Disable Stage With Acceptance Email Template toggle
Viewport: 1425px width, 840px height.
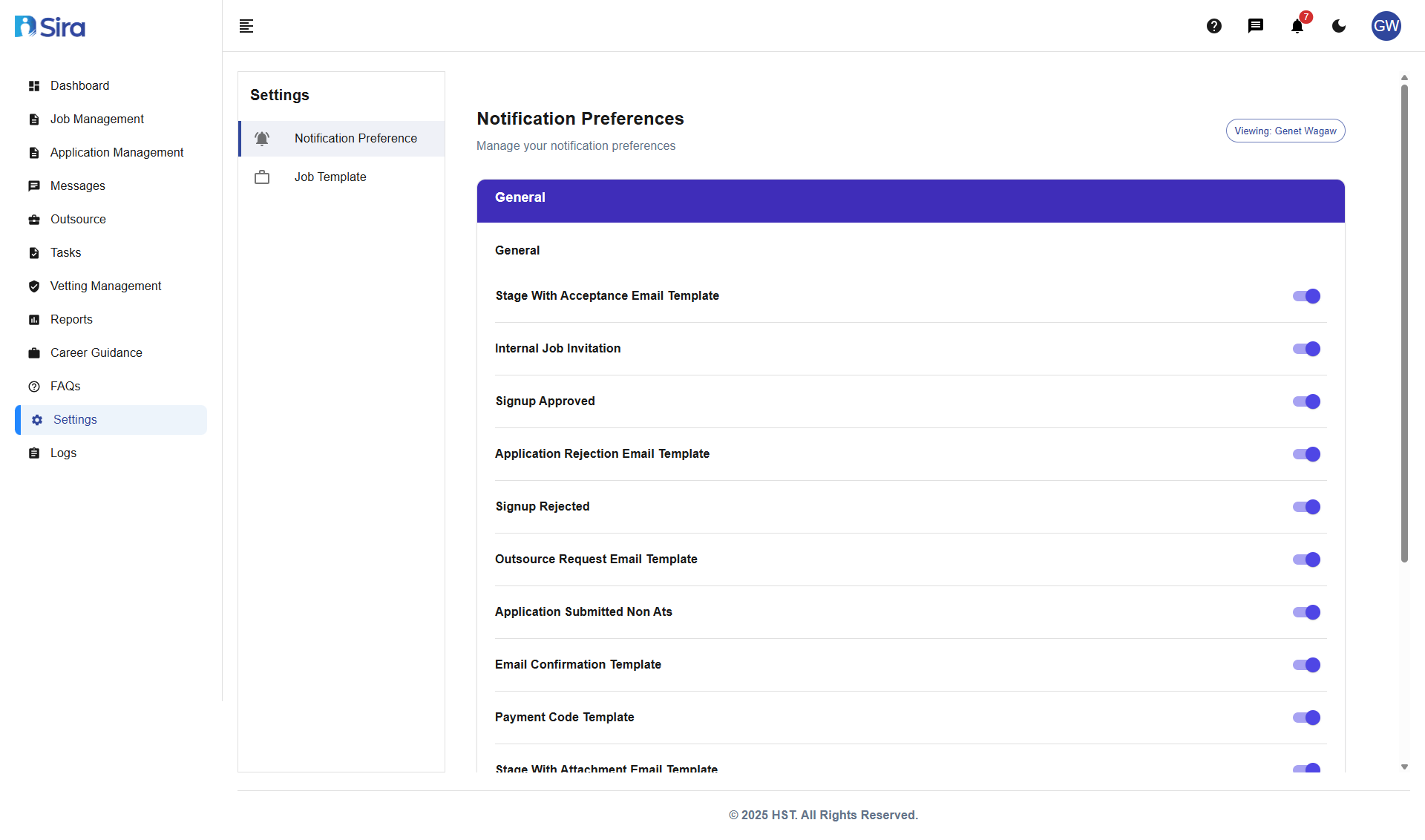click(x=1306, y=296)
